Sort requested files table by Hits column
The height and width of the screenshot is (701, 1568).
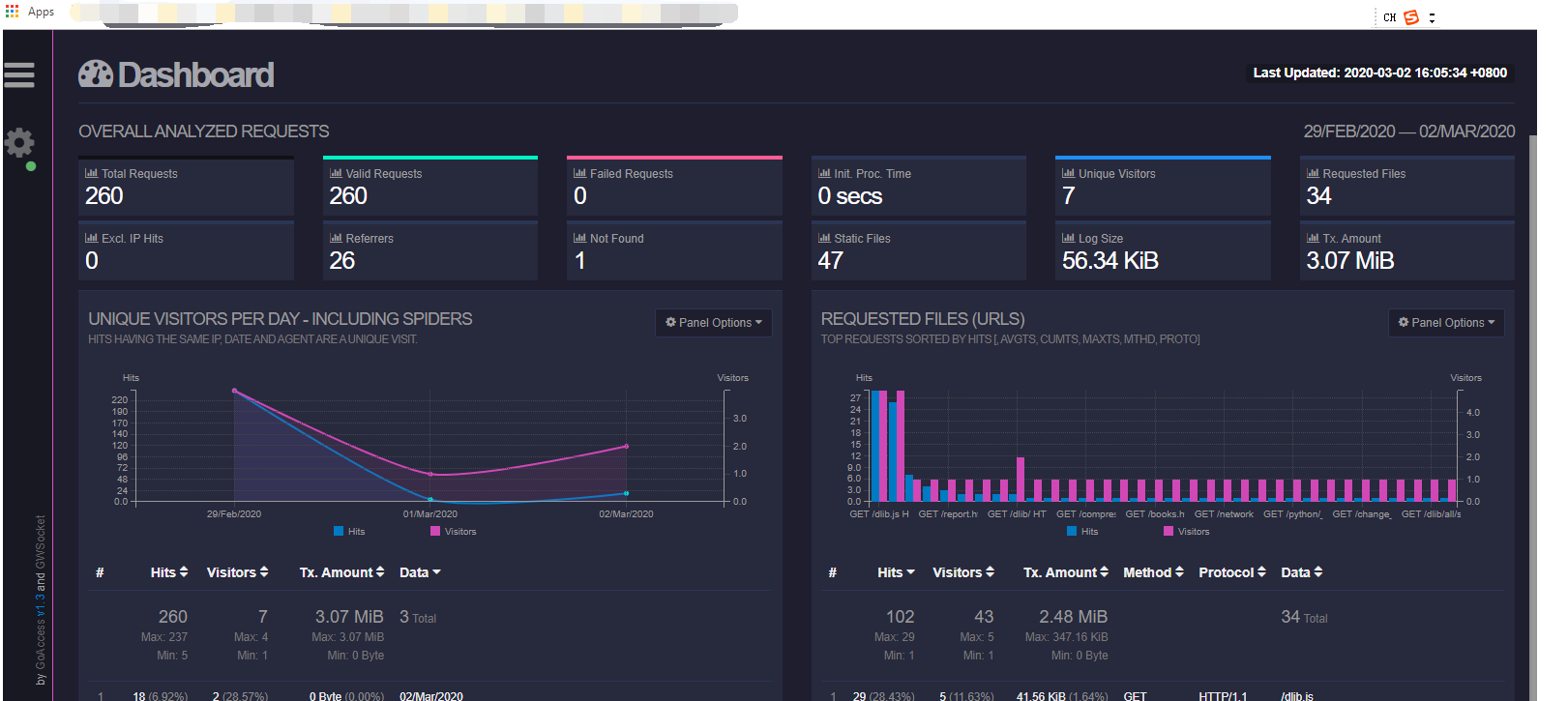coord(896,572)
